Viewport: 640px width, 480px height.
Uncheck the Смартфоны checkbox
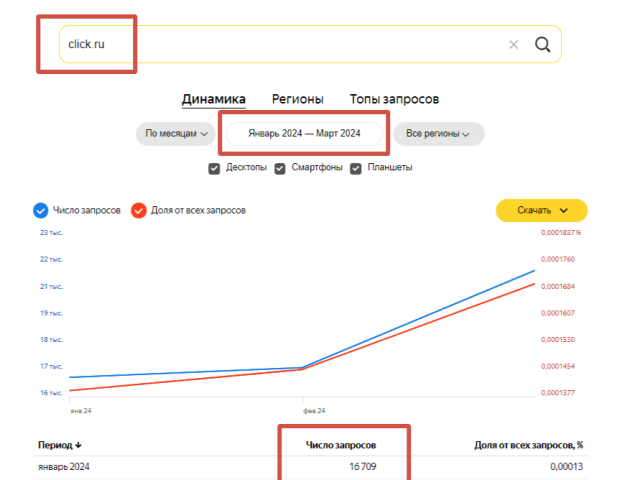[280, 169]
